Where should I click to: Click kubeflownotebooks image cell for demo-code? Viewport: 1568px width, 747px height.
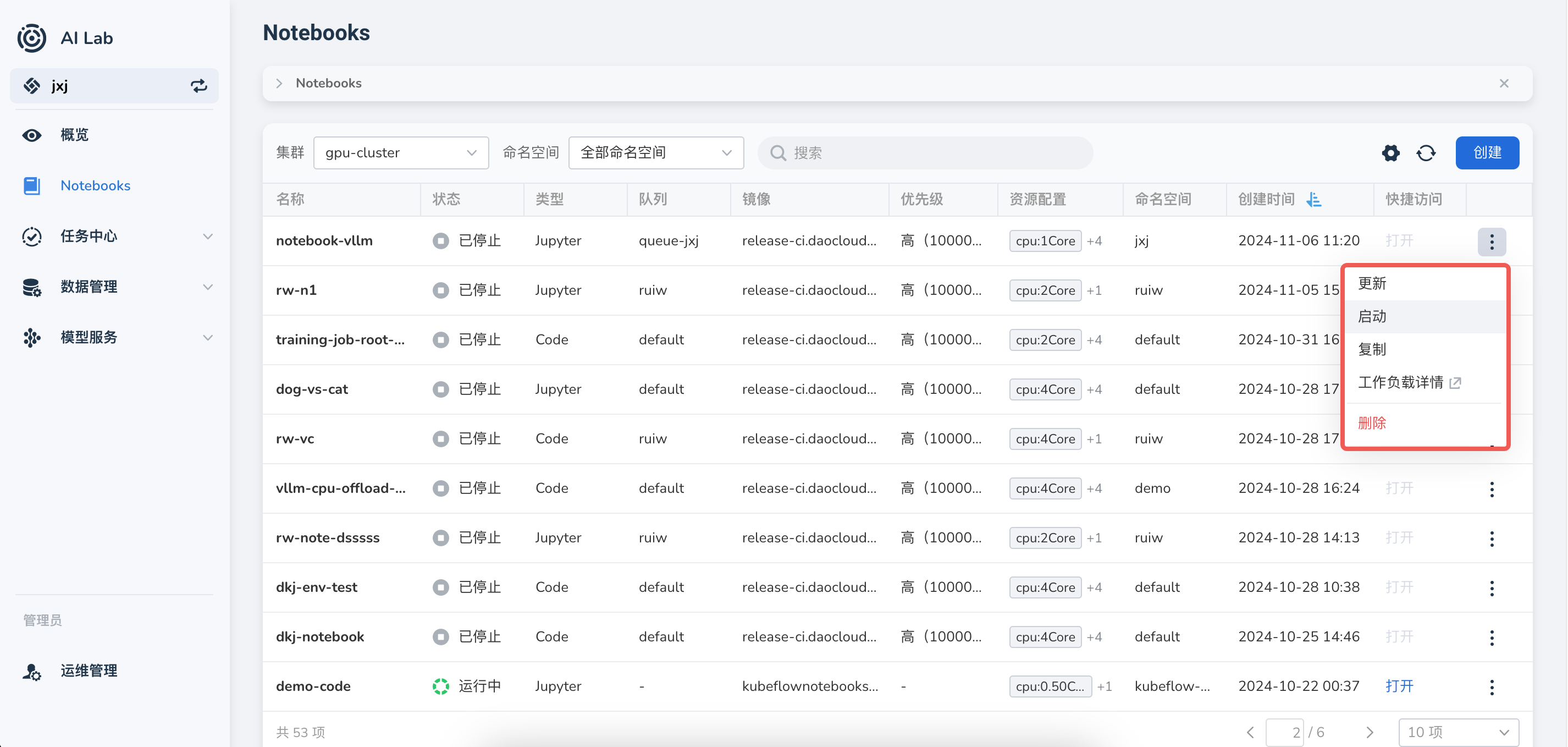point(809,686)
